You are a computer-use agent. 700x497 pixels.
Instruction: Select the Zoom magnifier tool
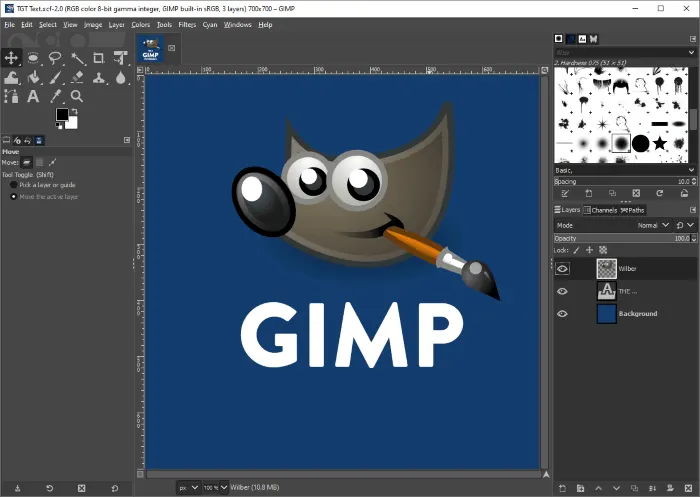[x=77, y=96]
